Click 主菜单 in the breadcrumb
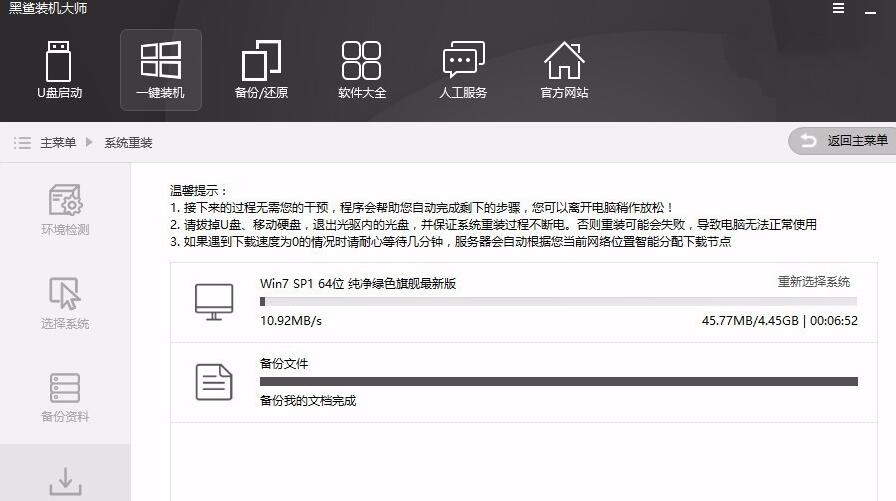 pyautogui.click(x=58, y=143)
